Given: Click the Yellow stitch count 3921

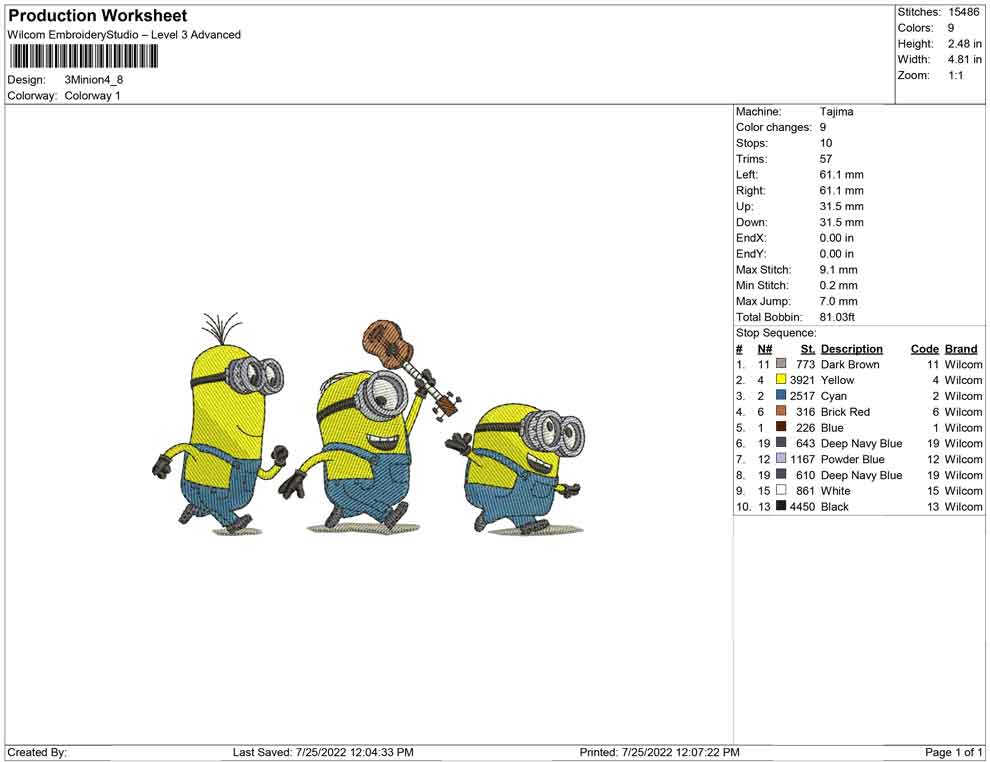Looking at the screenshot, I should [x=802, y=380].
